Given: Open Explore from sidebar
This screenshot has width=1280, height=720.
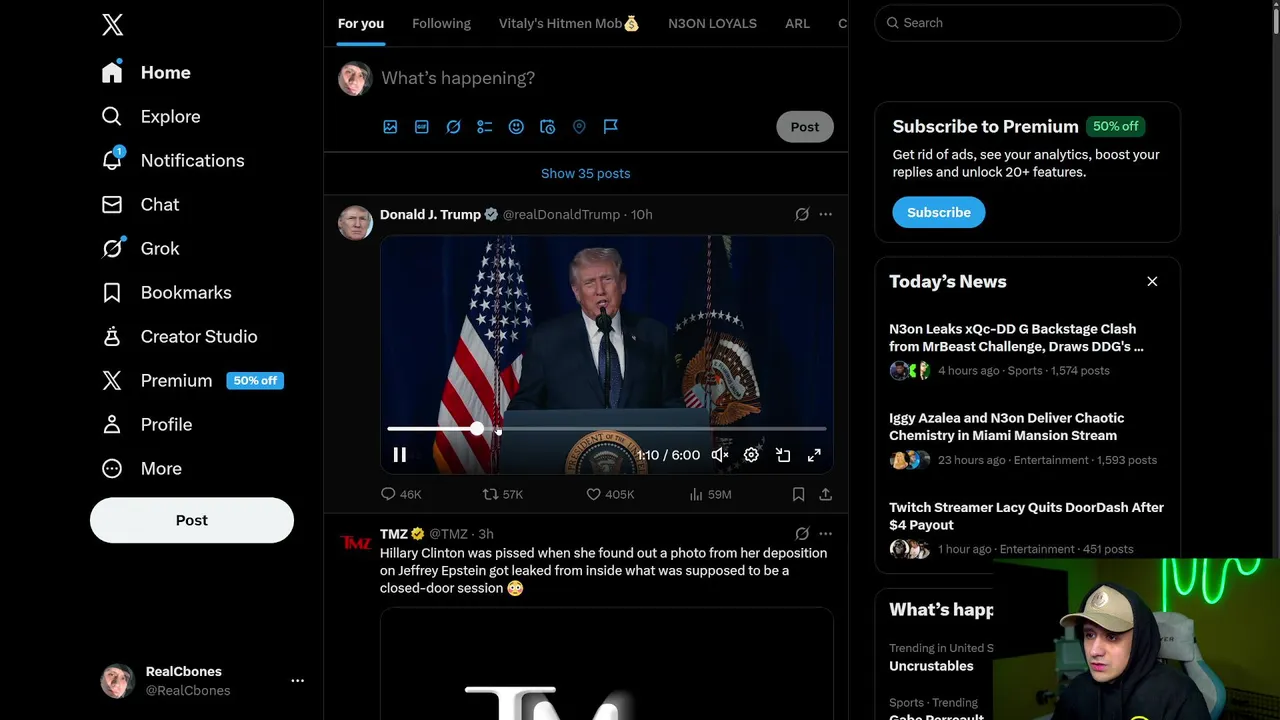Looking at the screenshot, I should coord(151,117).
